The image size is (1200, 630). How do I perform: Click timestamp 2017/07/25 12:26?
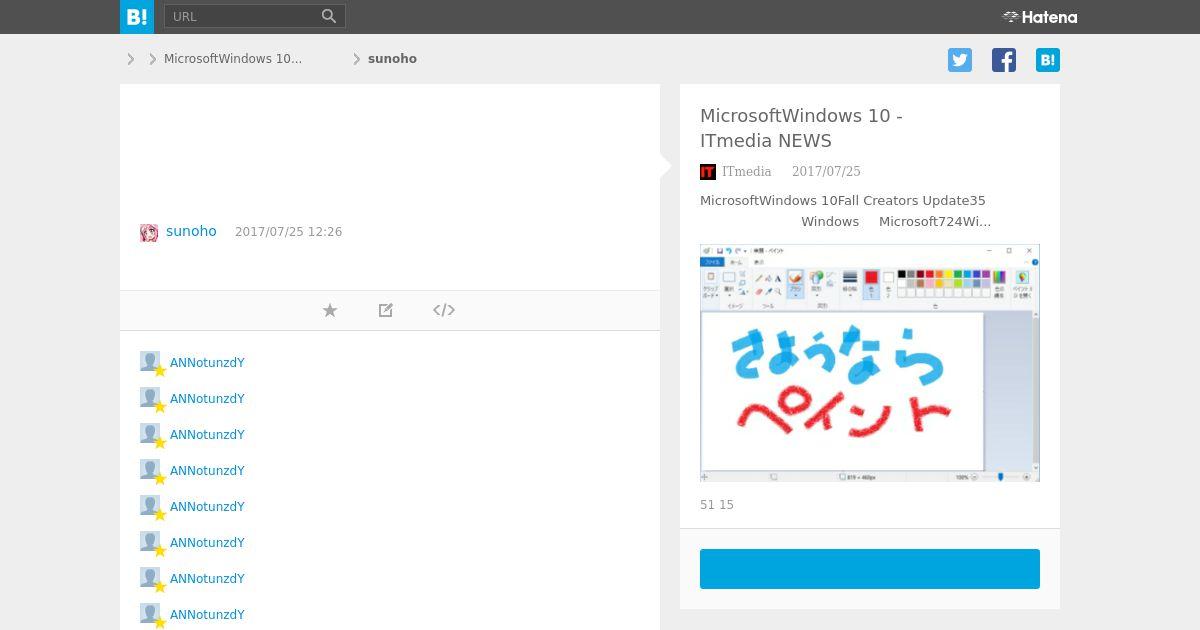click(288, 232)
